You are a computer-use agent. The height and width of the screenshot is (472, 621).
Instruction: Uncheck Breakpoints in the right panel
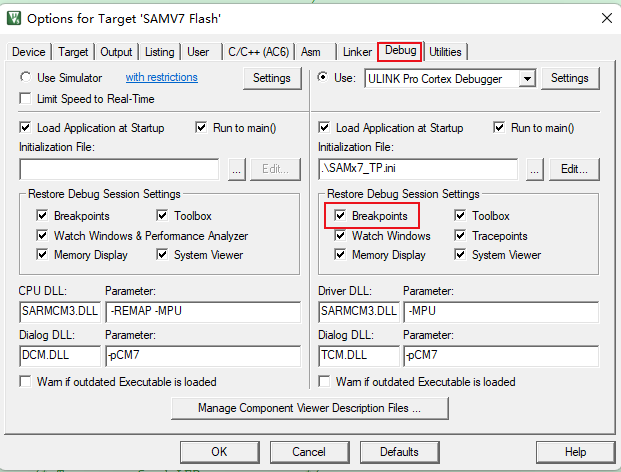coord(341,216)
